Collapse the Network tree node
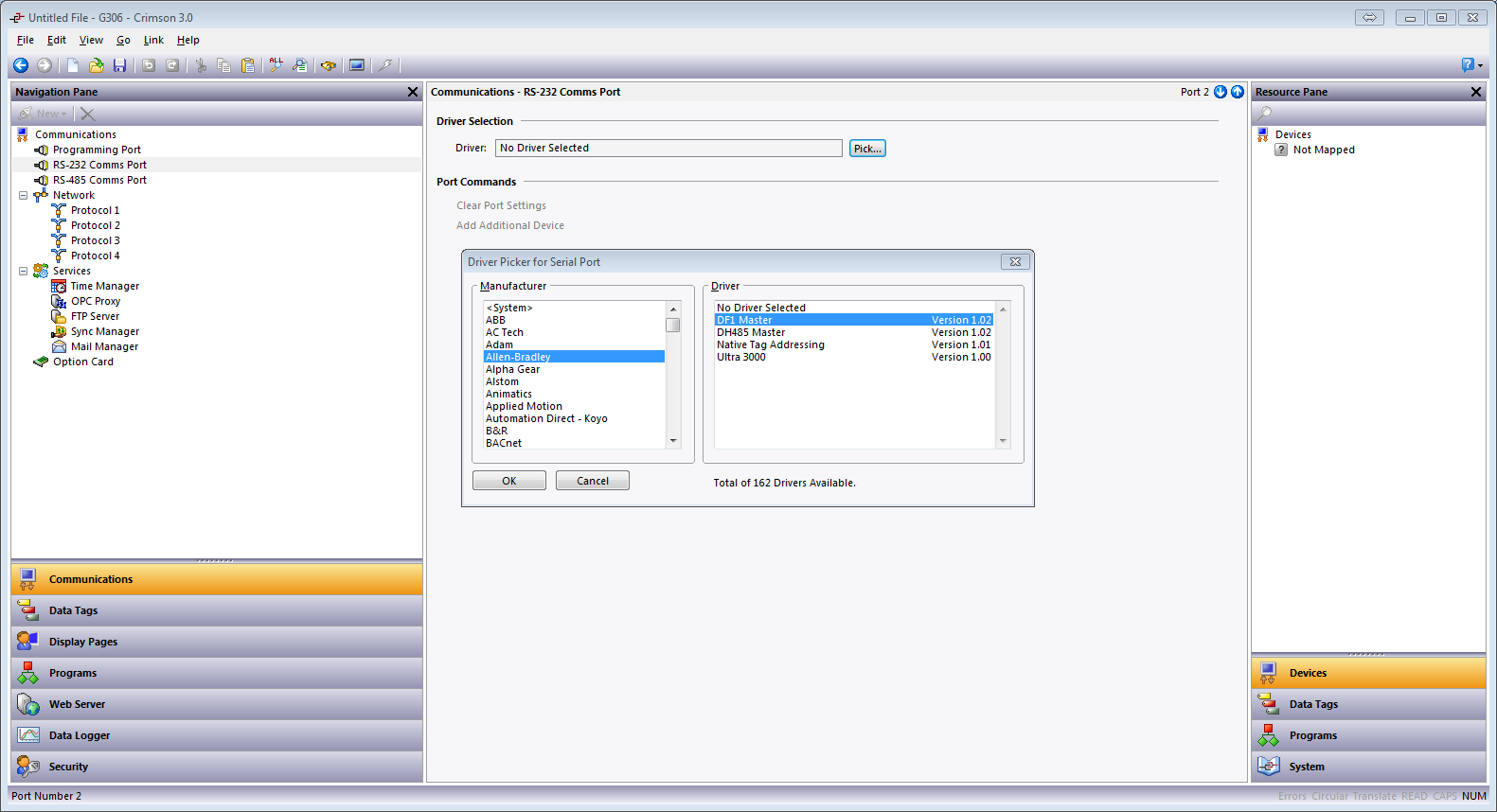This screenshot has height=812, width=1497. (24, 196)
